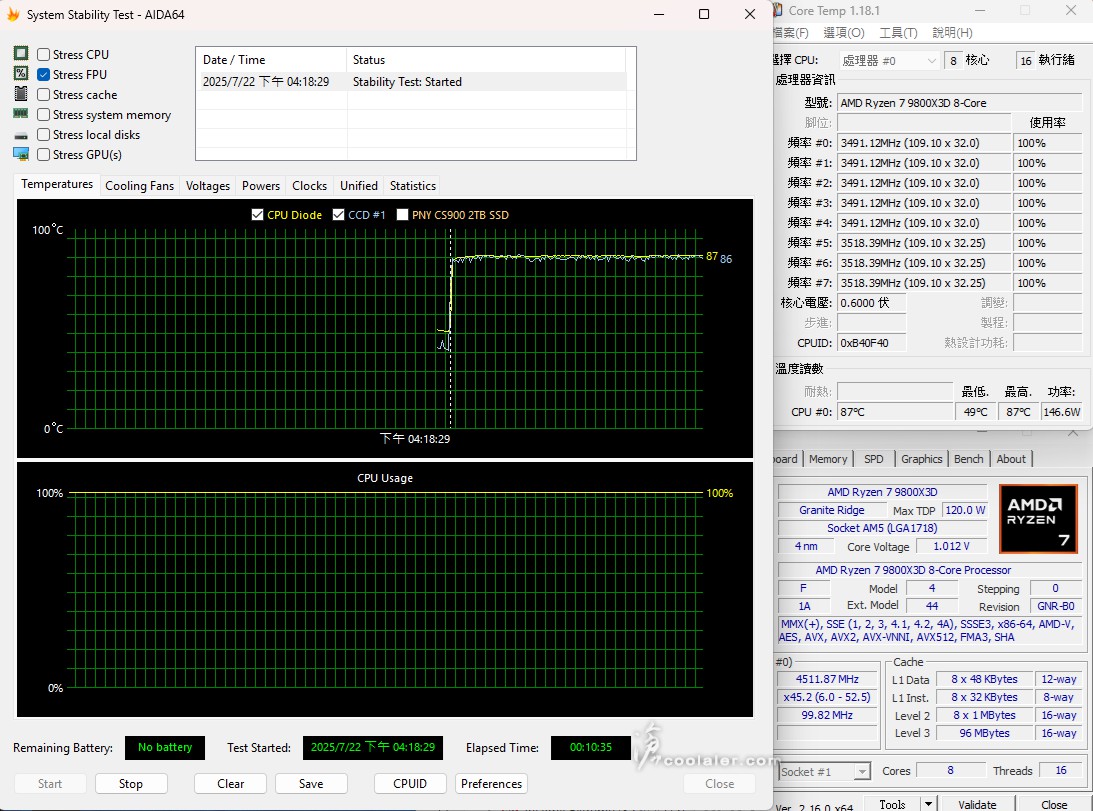Click the Stop button

tap(130, 784)
